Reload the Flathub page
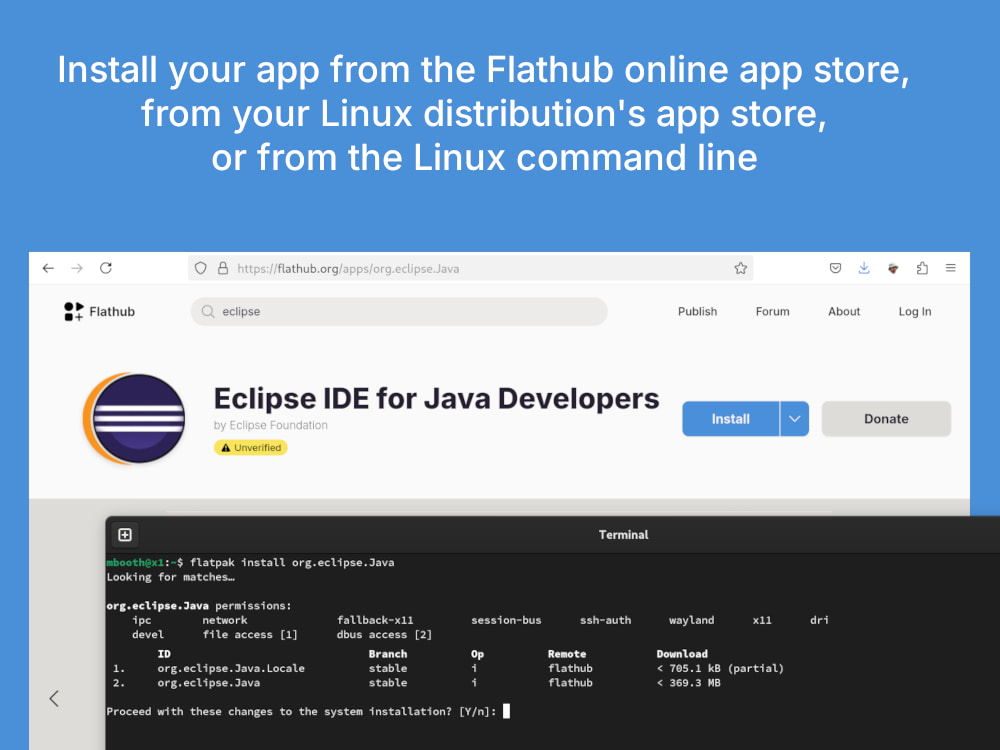Viewport: 1000px width, 750px height. tap(106, 268)
